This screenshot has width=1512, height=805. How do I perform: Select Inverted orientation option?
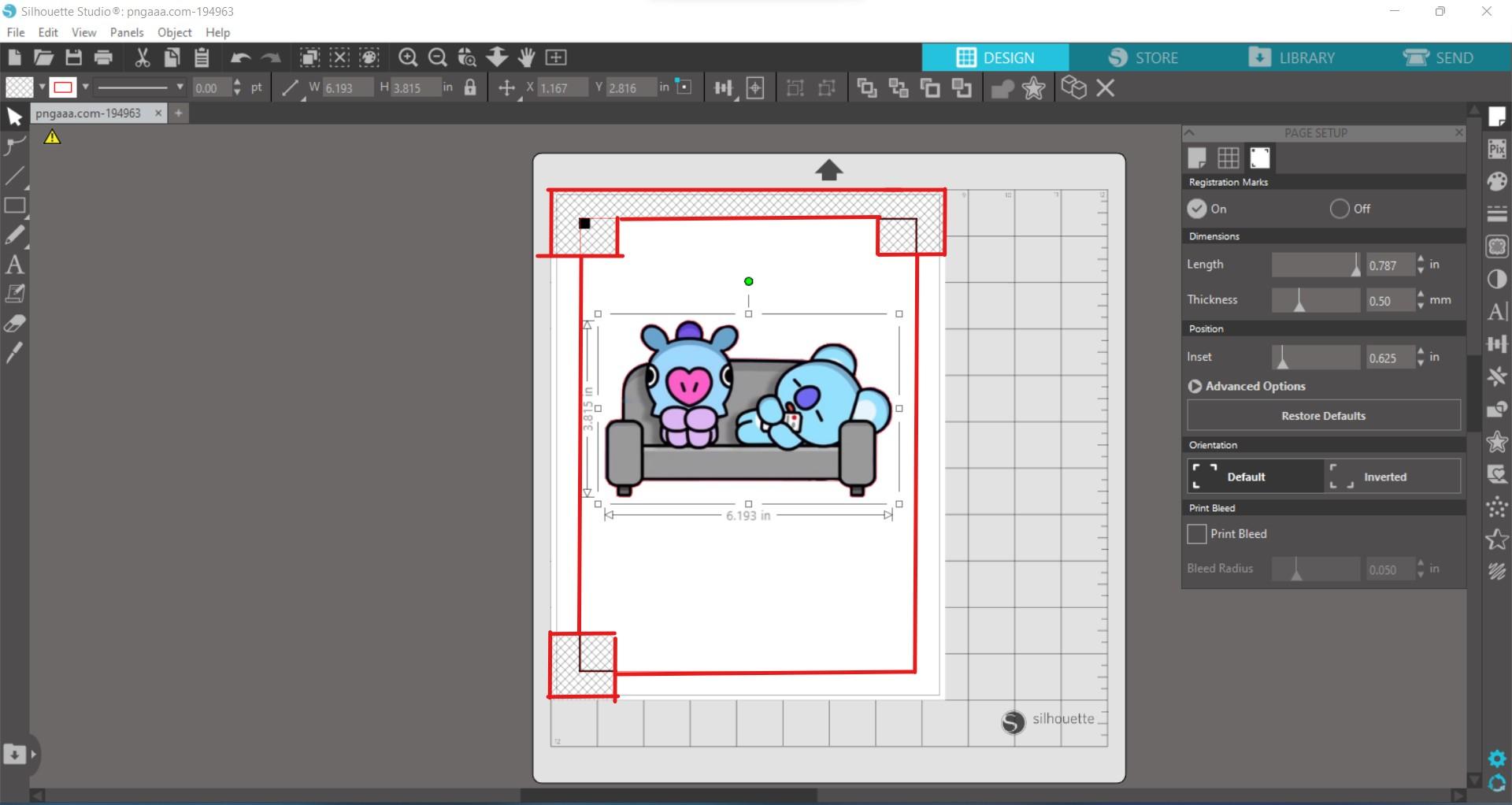point(1392,477)
